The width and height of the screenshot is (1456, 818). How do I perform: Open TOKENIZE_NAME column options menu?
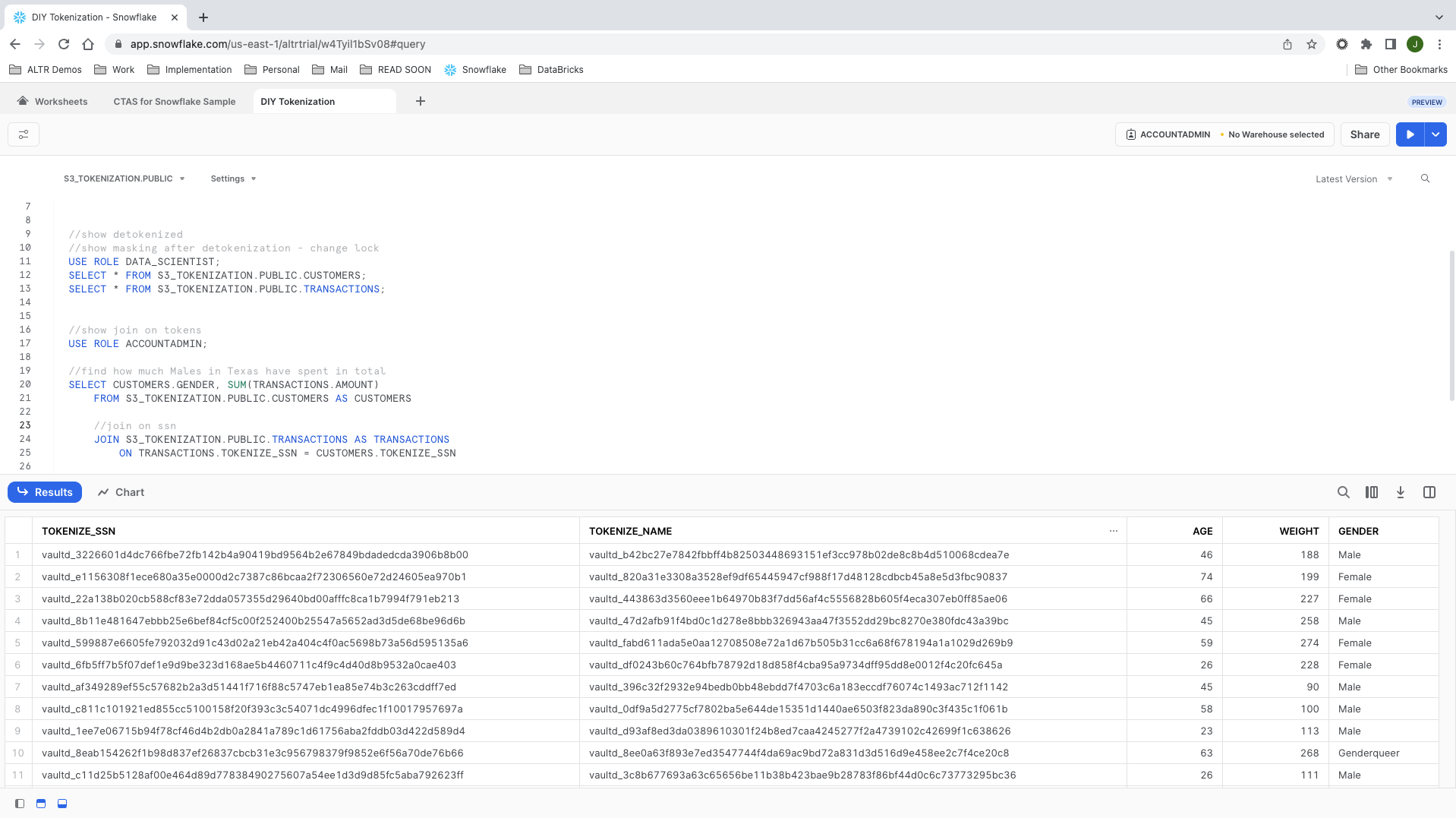[1113, 531]
